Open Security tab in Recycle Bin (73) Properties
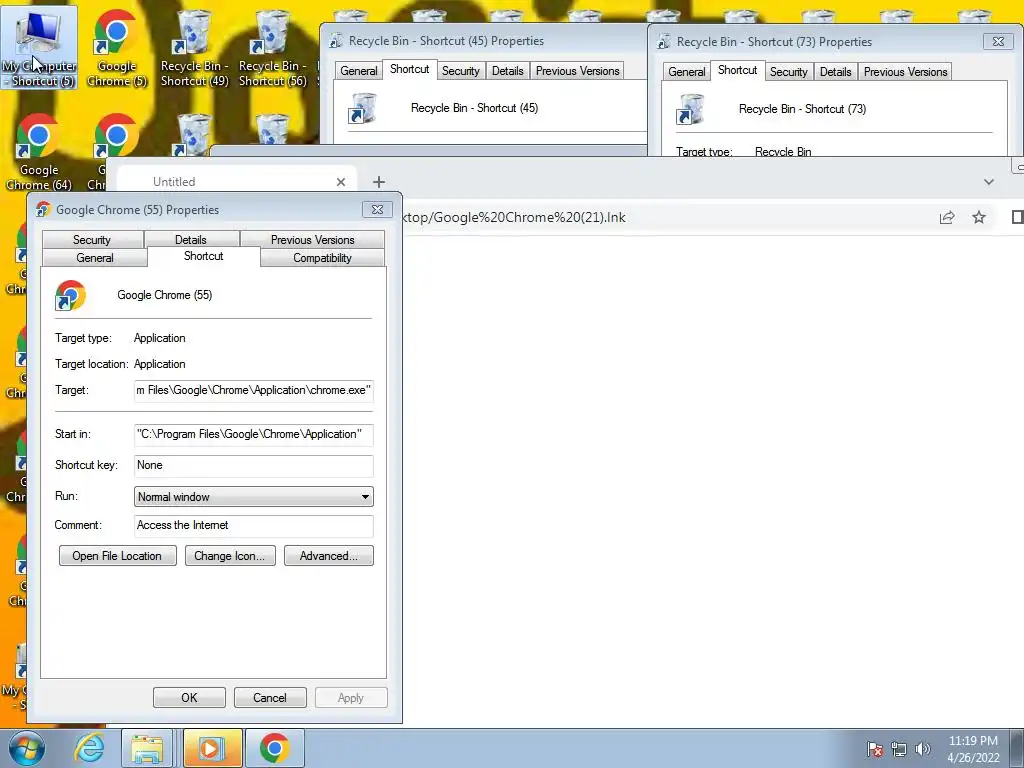Viewport: 1024px width, 768px height. click(788, 72)
